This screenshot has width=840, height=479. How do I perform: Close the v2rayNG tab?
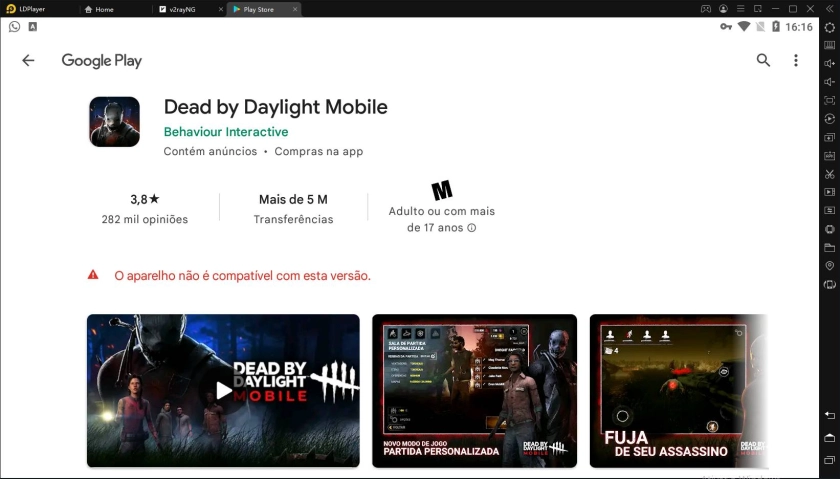221,9
